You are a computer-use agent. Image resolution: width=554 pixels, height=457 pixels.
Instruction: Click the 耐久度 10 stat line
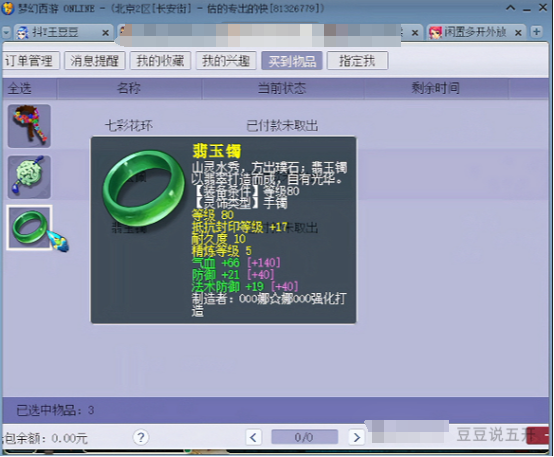[x=219, y=239]
